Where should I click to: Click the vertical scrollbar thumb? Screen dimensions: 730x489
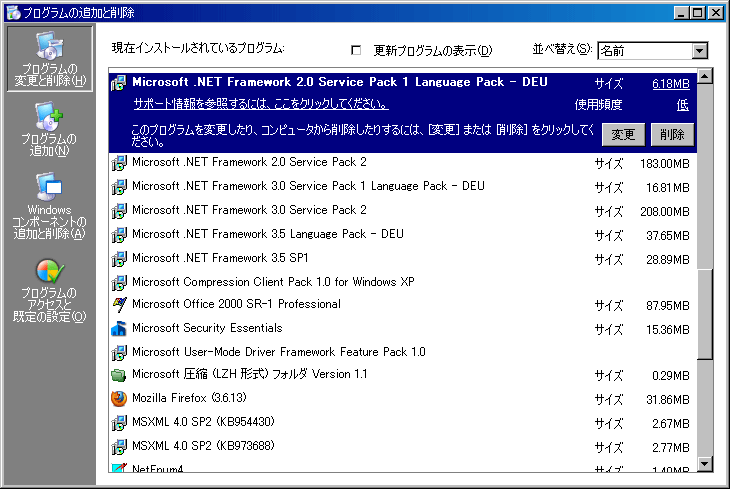pos(705,314)
